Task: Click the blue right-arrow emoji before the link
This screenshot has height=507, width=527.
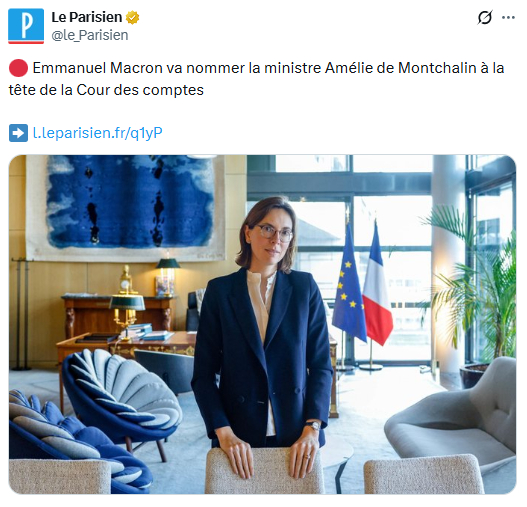Action: point(18,133)
